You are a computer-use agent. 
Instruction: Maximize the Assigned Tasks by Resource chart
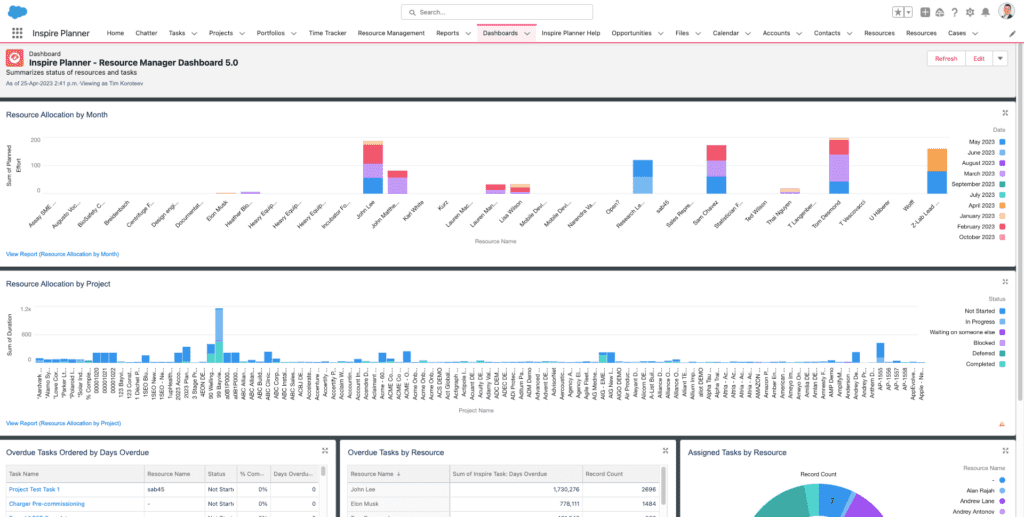click(x=1005, y=452)
